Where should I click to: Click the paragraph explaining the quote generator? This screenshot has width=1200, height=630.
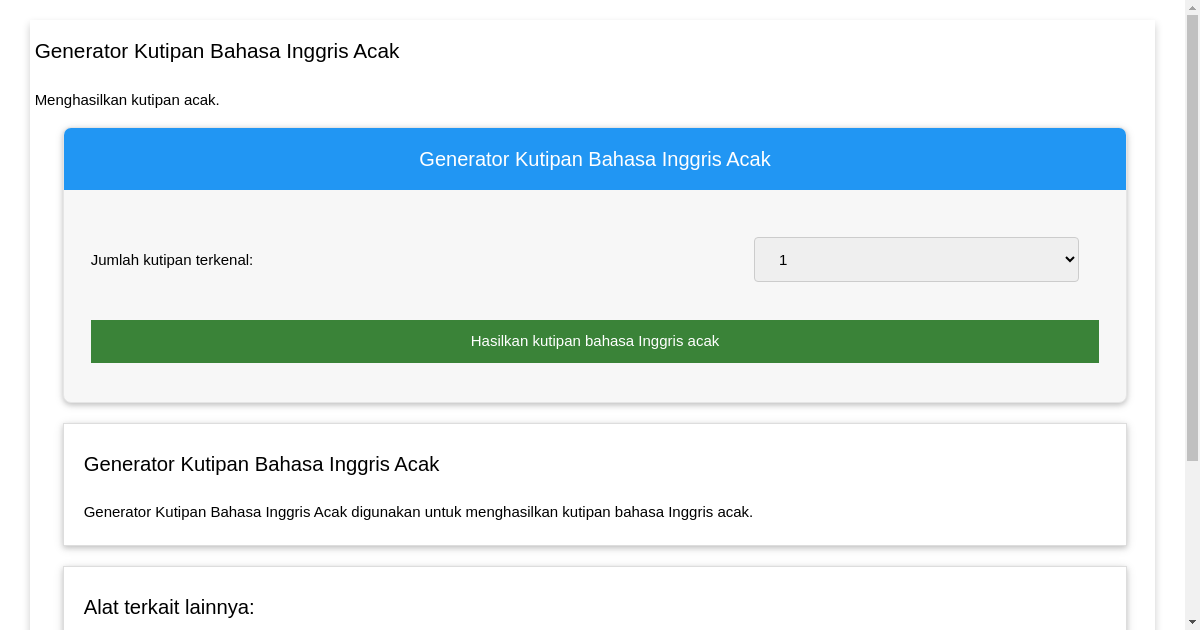[417, 511]
